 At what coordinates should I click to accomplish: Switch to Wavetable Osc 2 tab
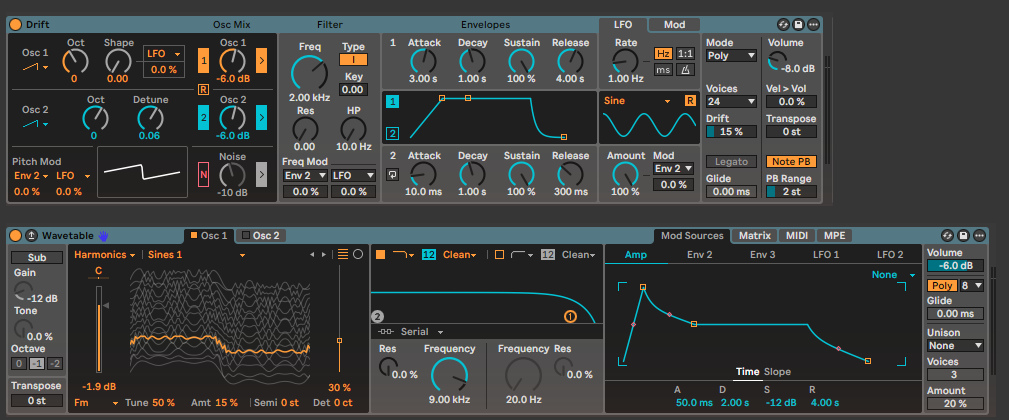tap(261, 235)
